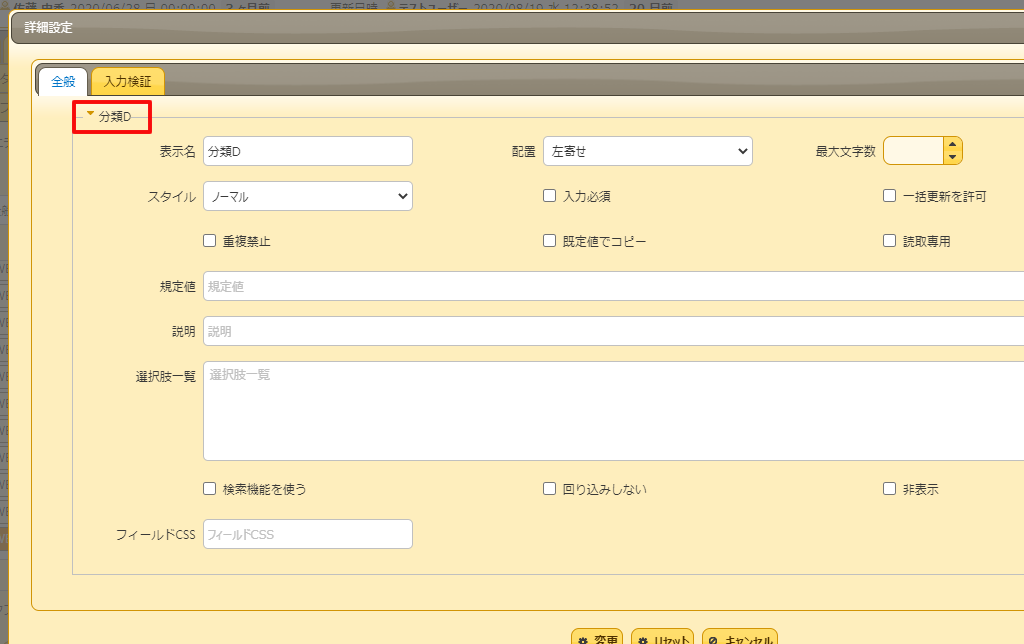Click the 最大文字数 up stepper arrow
Image resolution: width=1024 pixels, height=644 pixels.
pyautogui.click(x=951, y=144)
